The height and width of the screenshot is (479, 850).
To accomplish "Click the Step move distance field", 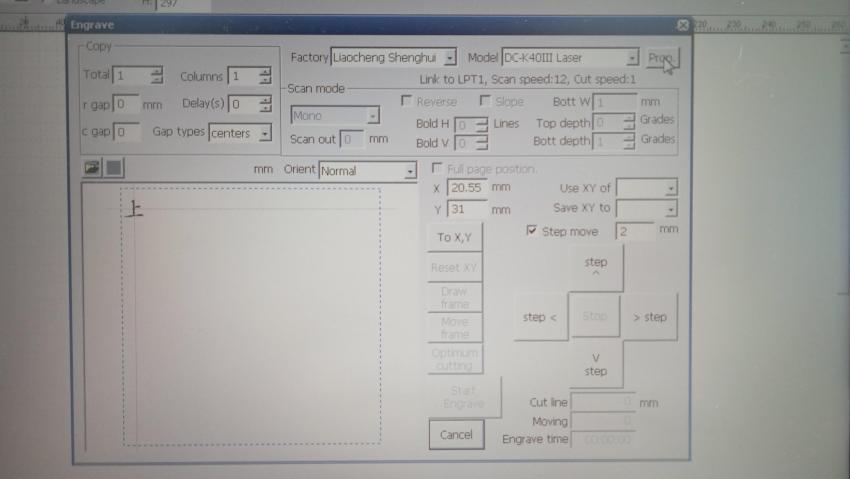I will [x=633, y=232].
